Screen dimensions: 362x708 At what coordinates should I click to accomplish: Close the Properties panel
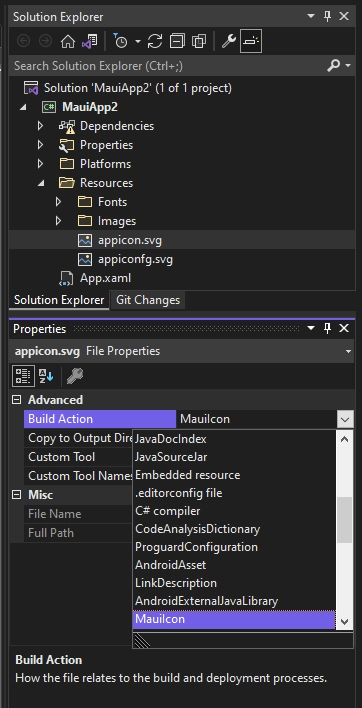344,328
